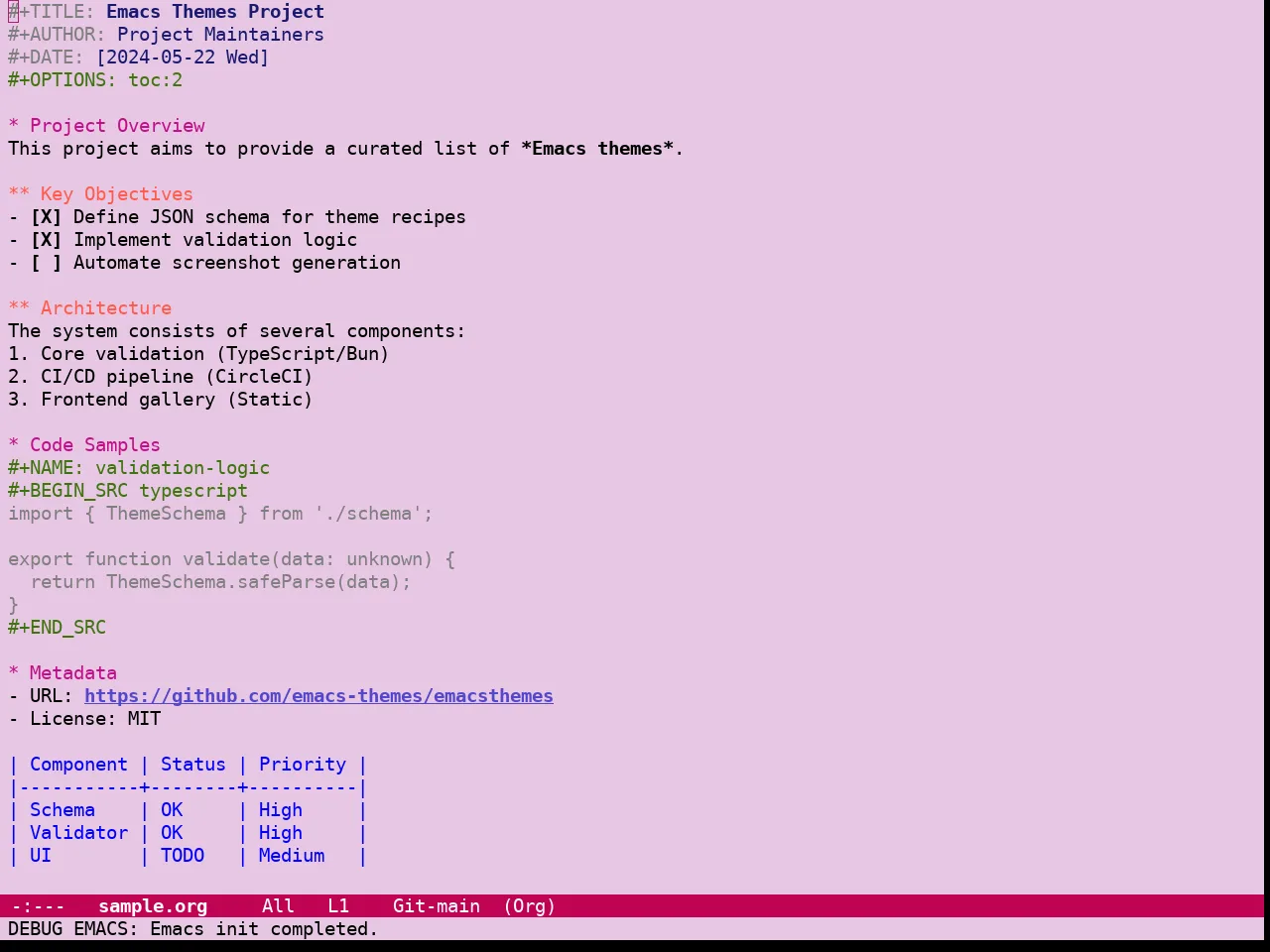1270x952 pixels.
Task: Click the date [2024-05-22 Wed] timestamp
Action: (183, 58)
